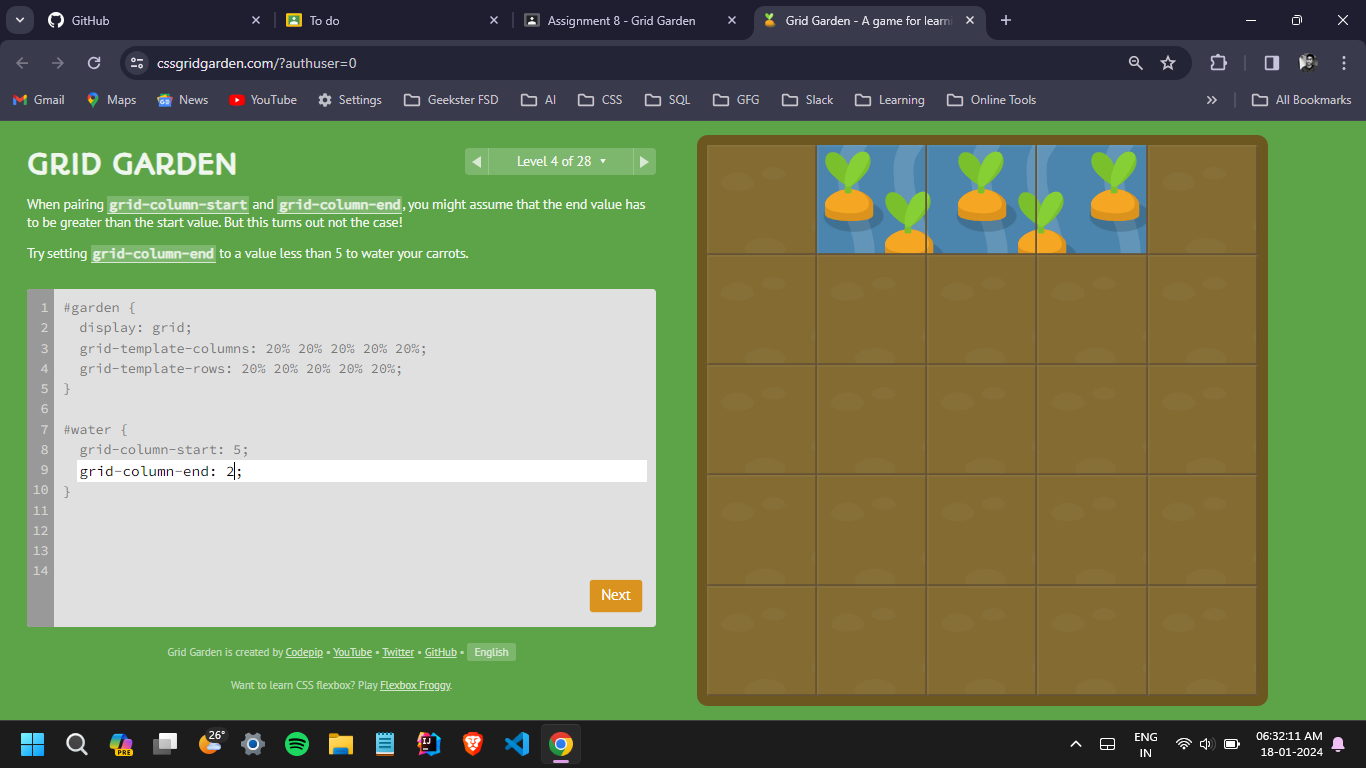
Task: Open the zoom magnifier icon in address bar
Action: click(x=1135, y=63)
